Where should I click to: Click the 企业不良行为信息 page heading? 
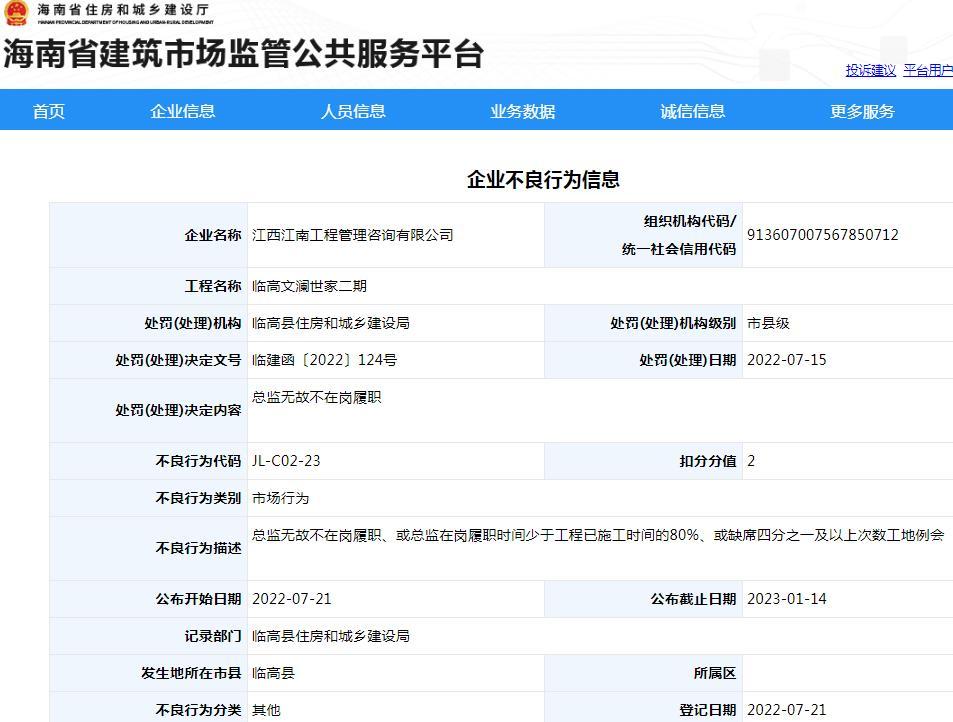point(543,179)
